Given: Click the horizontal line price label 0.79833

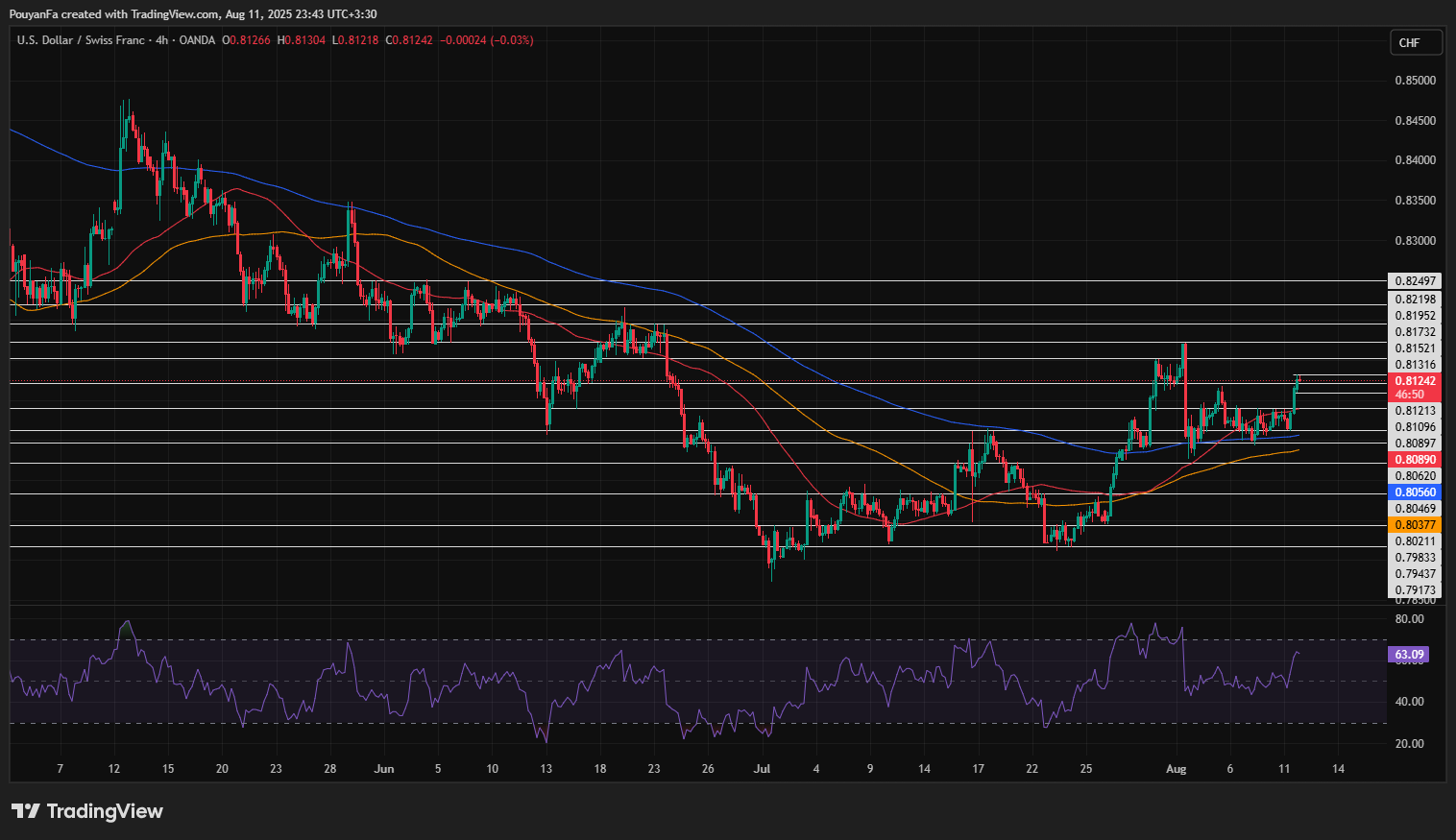Looking at the screenshot, I should coord(1415,558).
